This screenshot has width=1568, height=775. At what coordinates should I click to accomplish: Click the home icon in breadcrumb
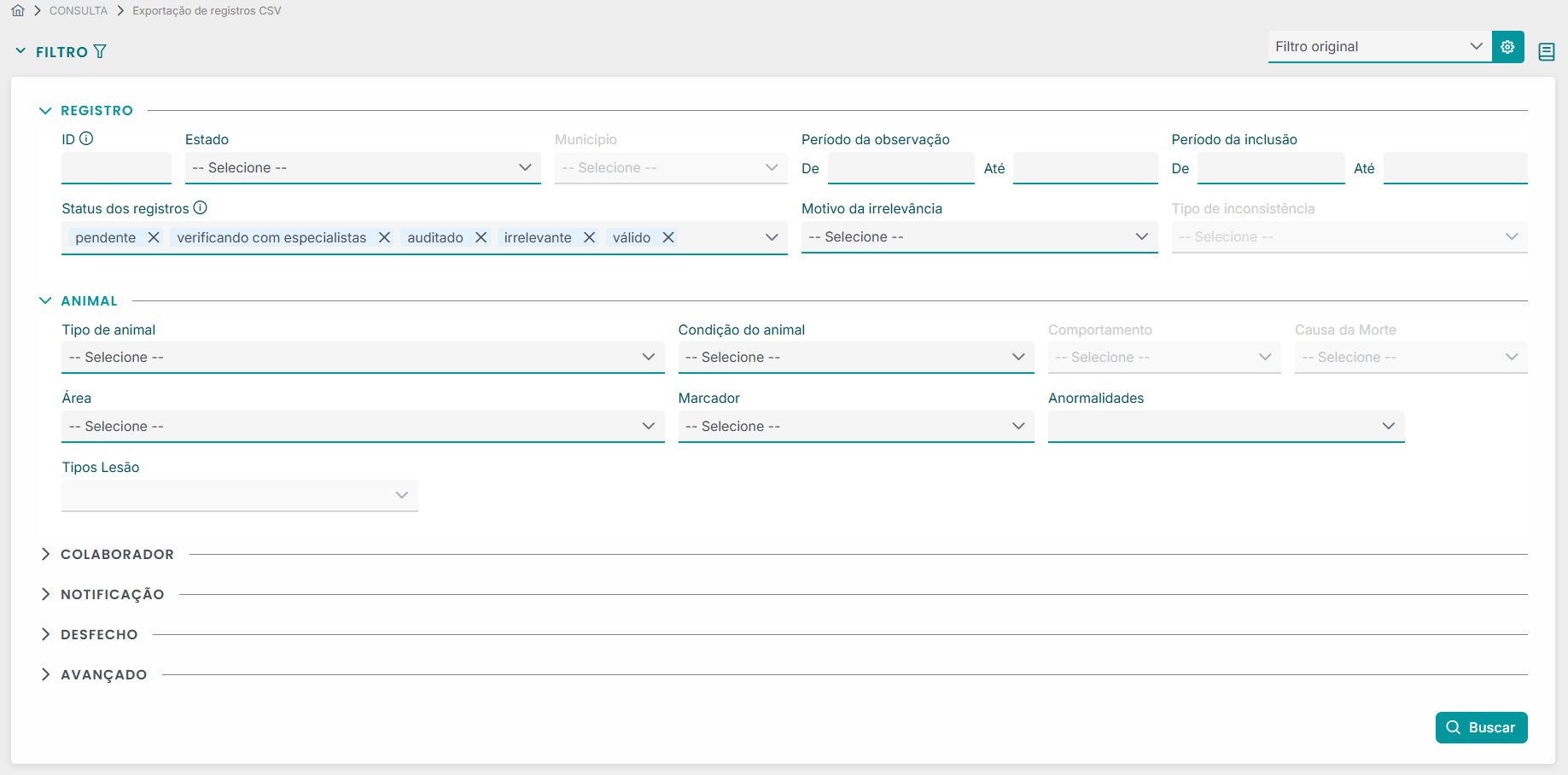18,11
